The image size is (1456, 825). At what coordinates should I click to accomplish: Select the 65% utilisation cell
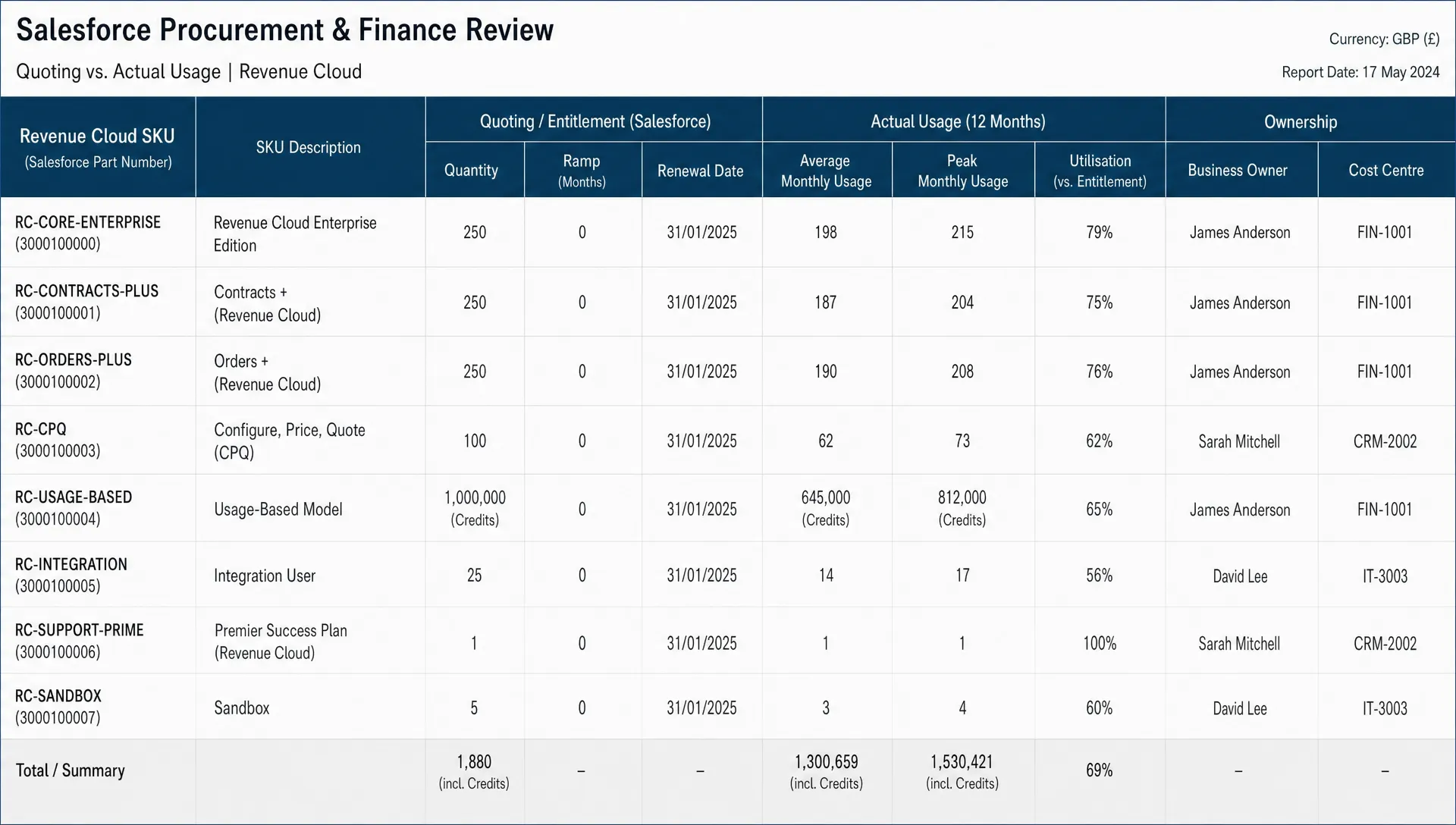1100,509
